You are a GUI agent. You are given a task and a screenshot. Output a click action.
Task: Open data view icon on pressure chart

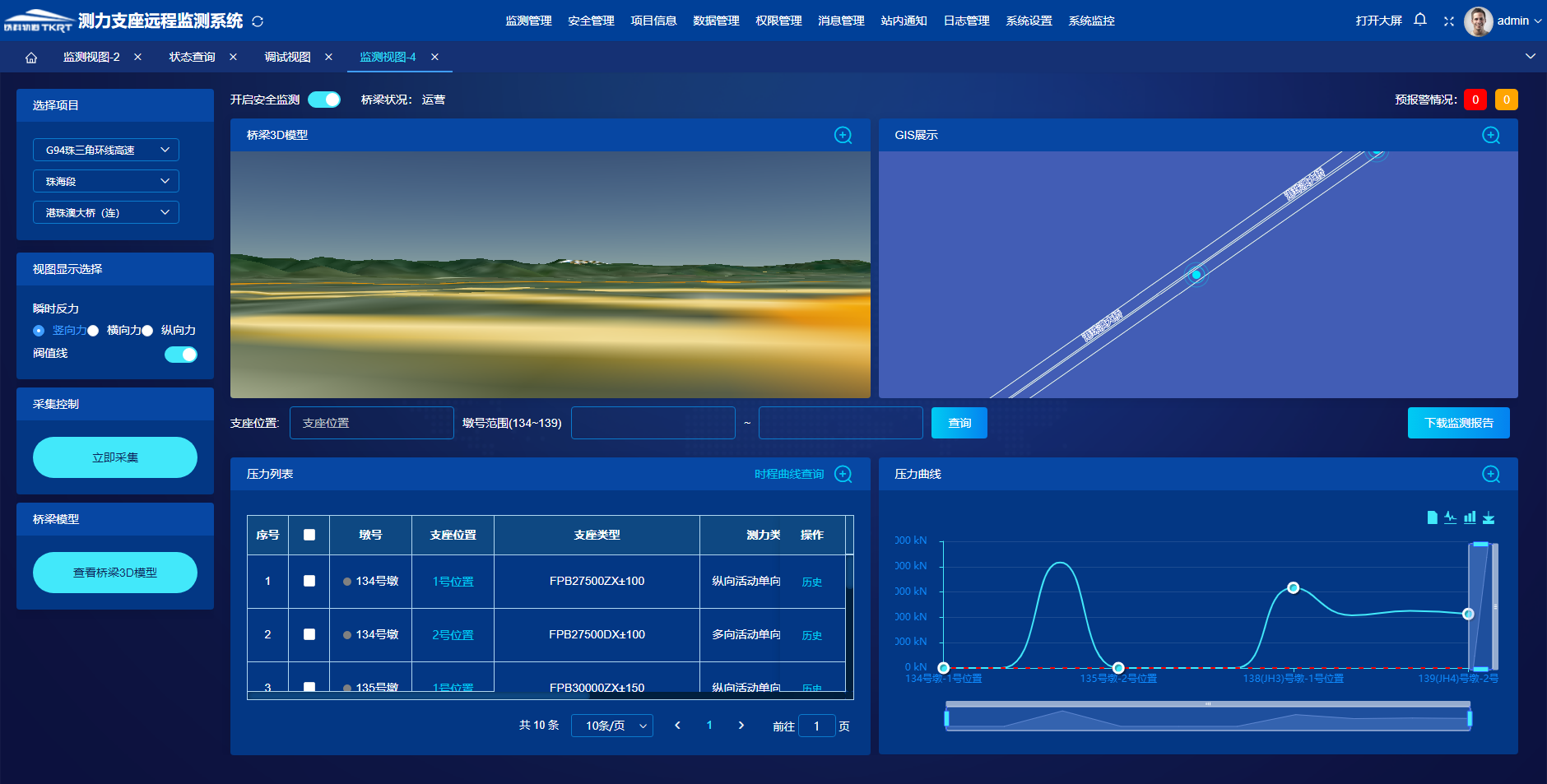click(x=1432, y=517)
